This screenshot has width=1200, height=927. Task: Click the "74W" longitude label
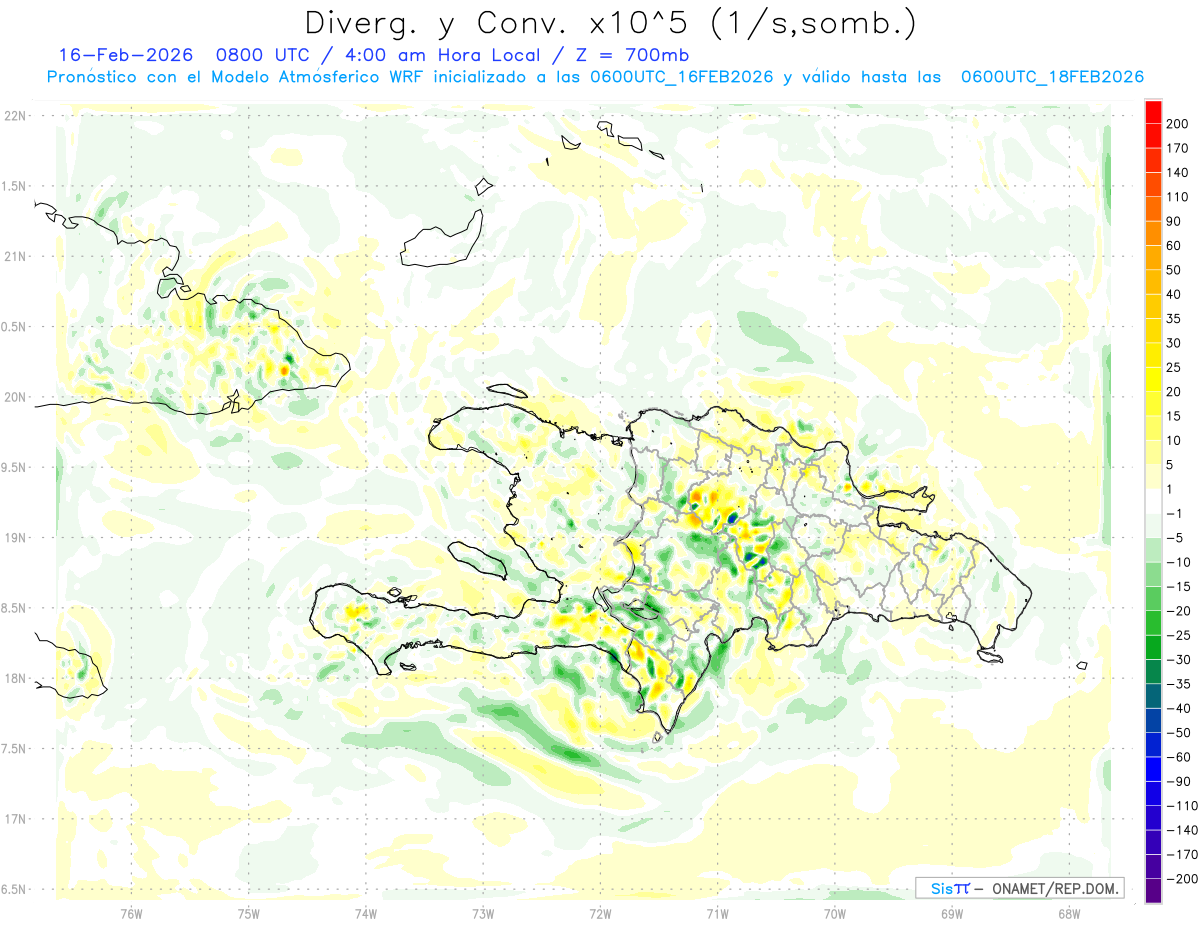[x=366, y=914]
